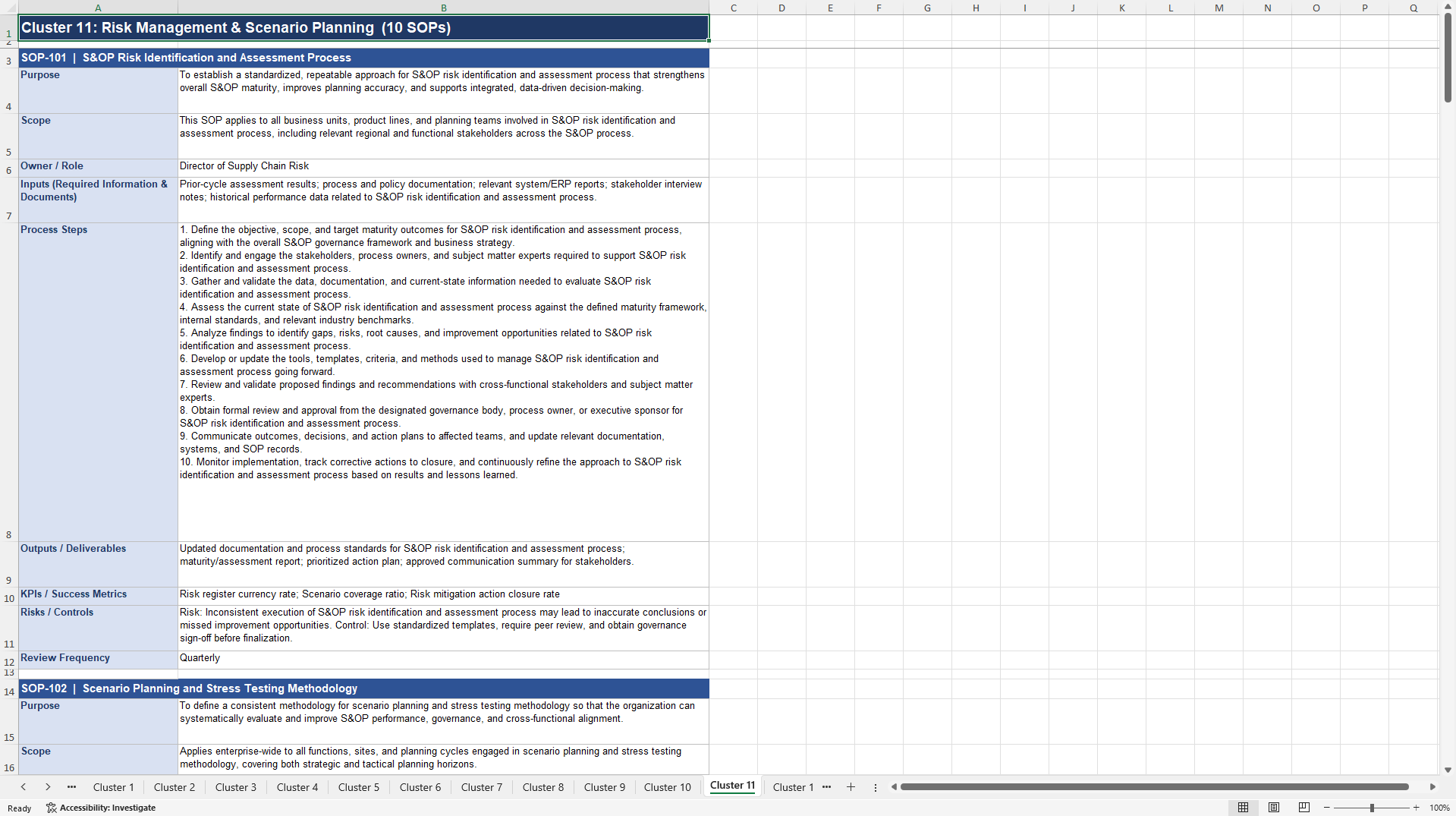Image resolution: width=1456 pixels, height=816 pixels.
Task: Click 'Risks / Controls' label cell
Action: click(98, 628)
